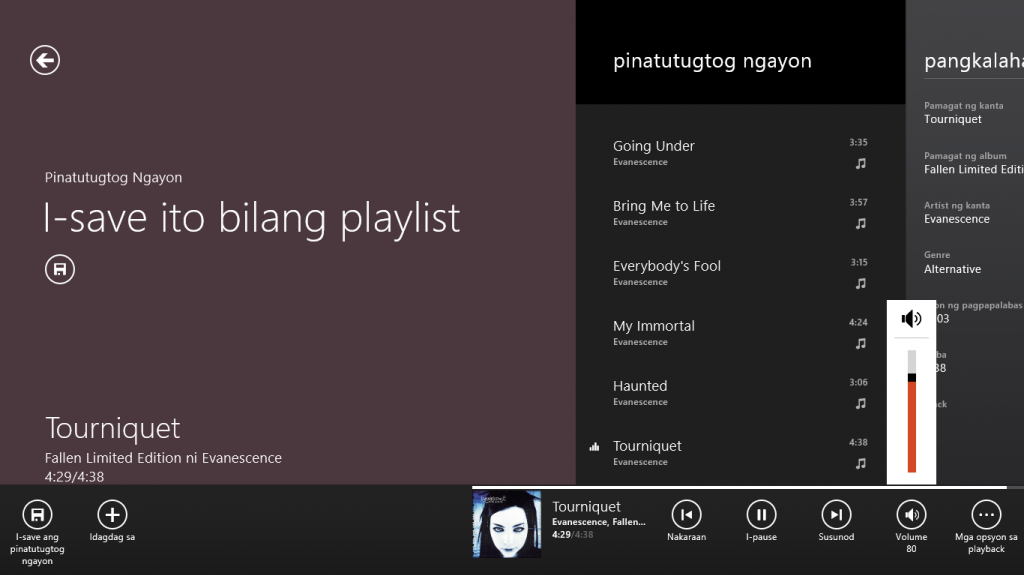Click the Pinatutugtog Ngayon label at left
Viewport: 1024px width, 575px height.
click(114, 178)
